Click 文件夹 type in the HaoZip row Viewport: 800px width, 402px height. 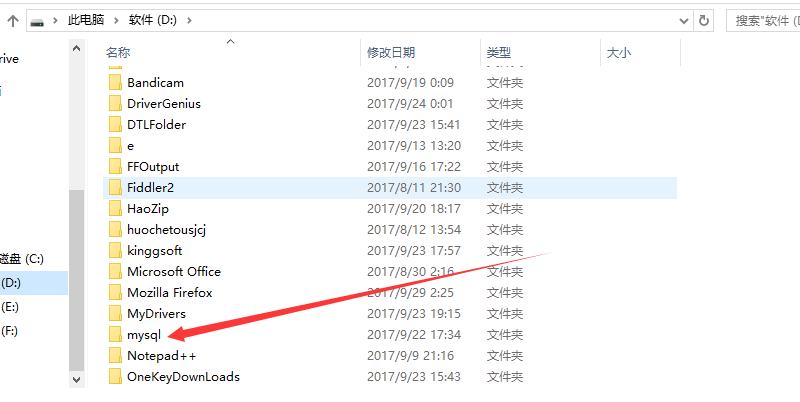point(505,209)
